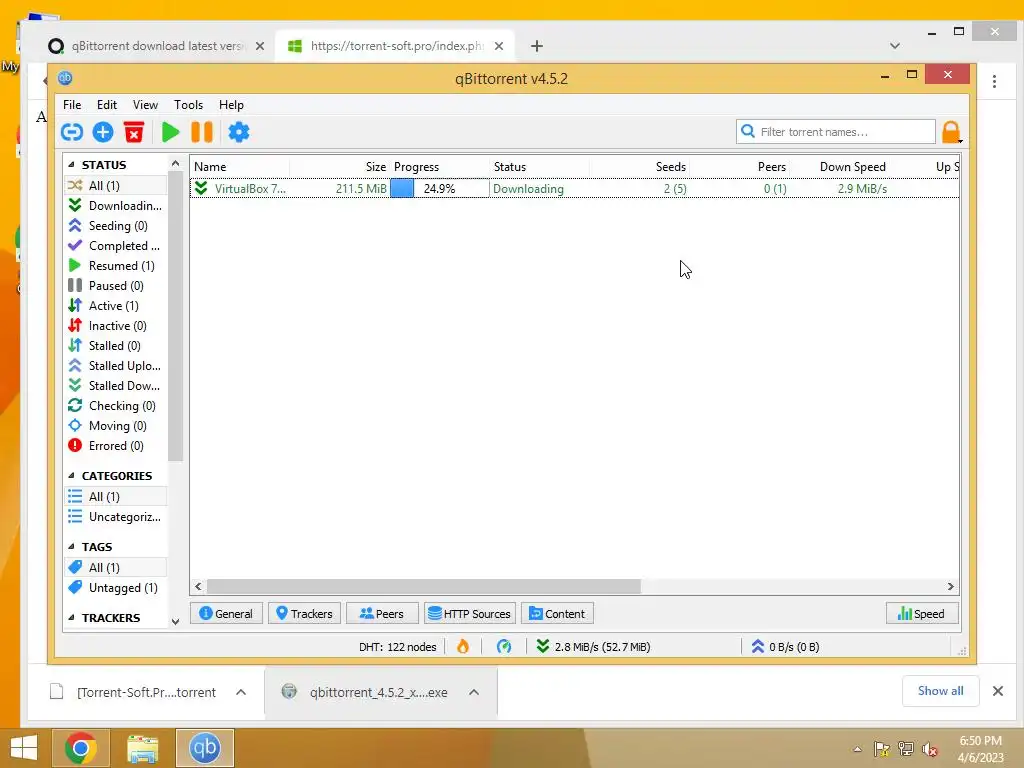Sort by Seeds column header
Viewport: 1024px width, 768px height.
pos(639,167)
